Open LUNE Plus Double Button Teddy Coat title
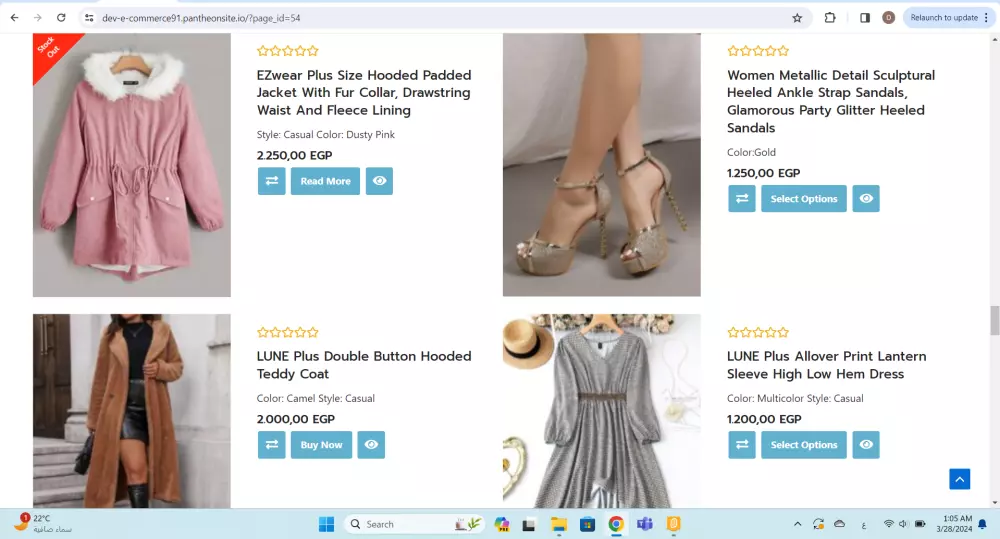 click(x=364, y=365)
